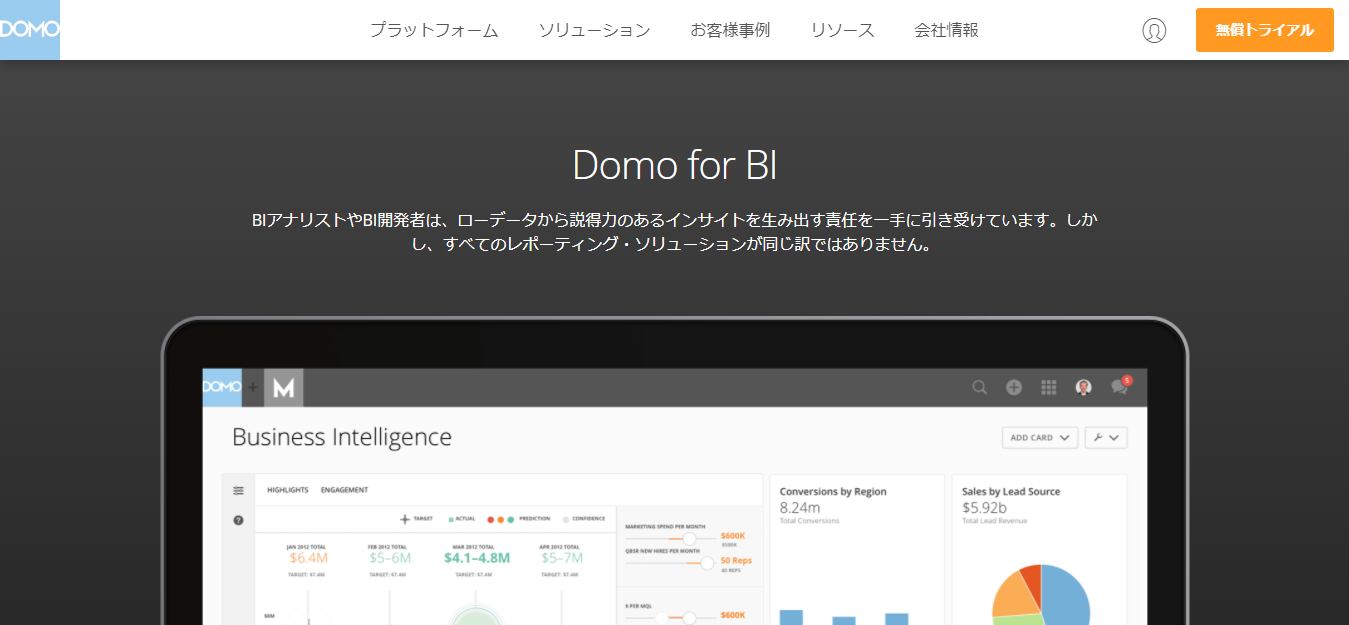Click the search magnifier in dashboard preview
The height and width of the screenshot is (625, 1349).
(x=980, y=387)
